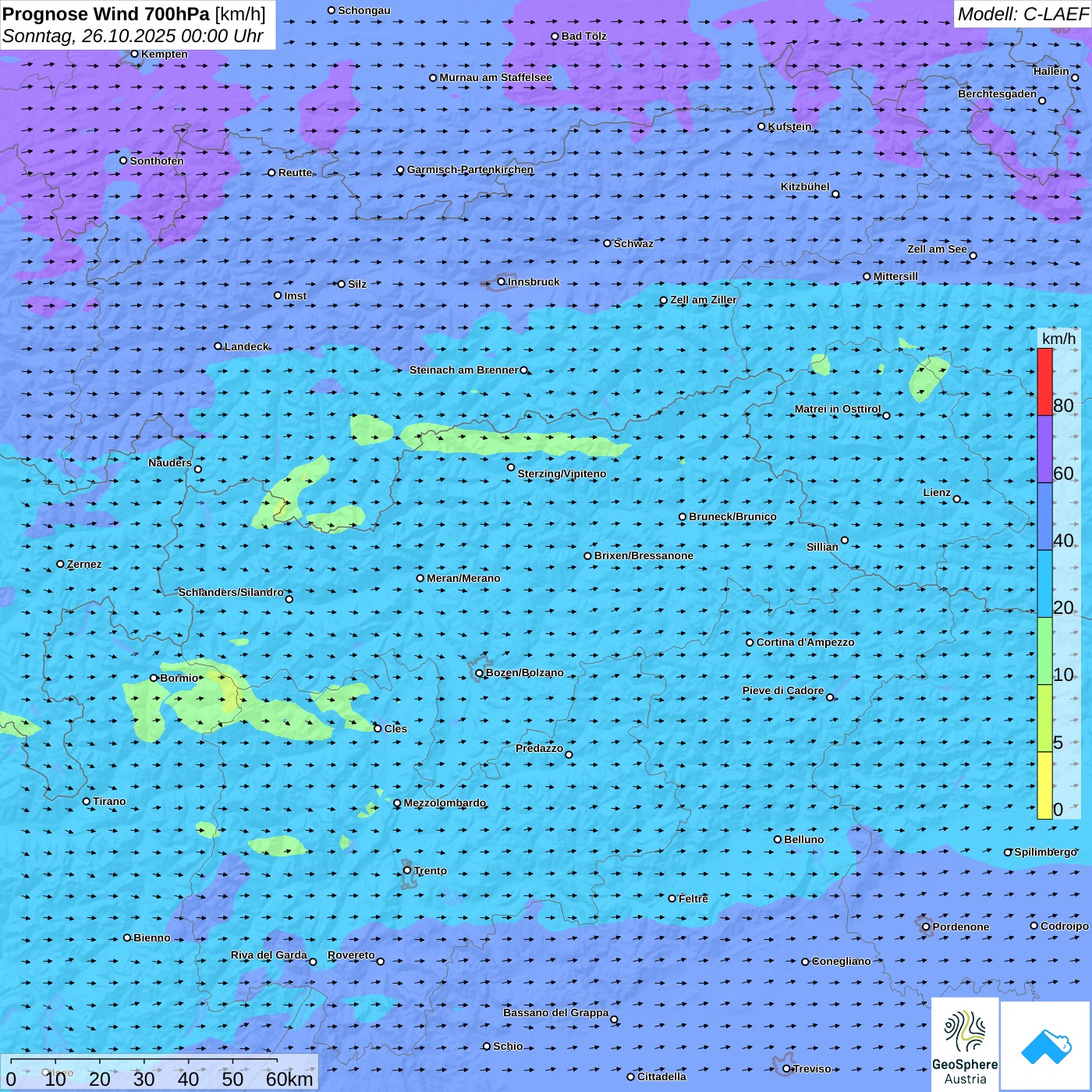Click the Meran/Merano label
The height and width of the screenshot is (1092, 1092).
(463, 578)
